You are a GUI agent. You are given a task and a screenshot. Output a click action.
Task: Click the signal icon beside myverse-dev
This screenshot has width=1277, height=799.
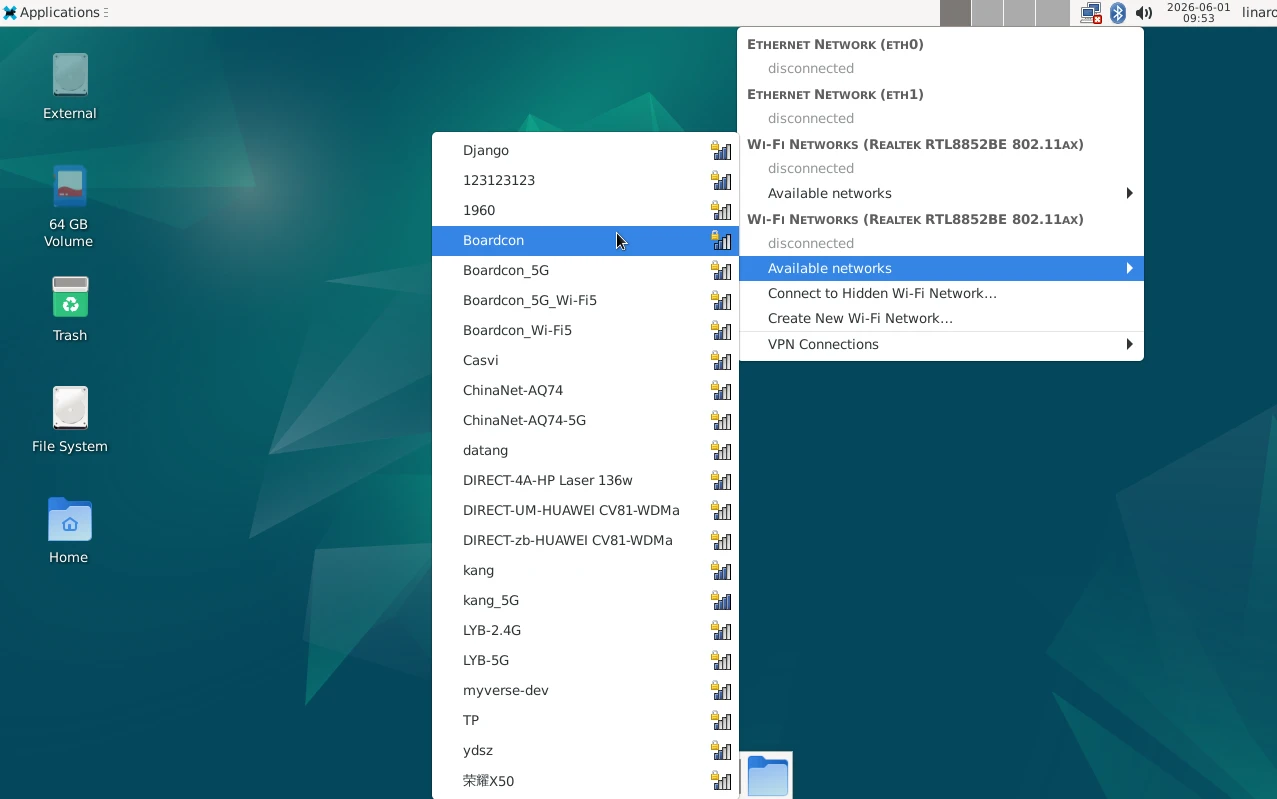721,690
